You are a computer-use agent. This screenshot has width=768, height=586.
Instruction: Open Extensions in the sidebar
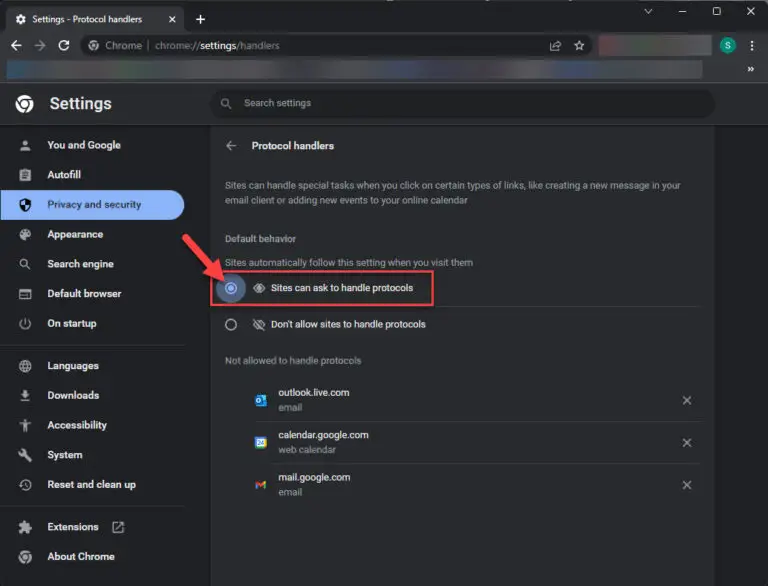point(73,527)
